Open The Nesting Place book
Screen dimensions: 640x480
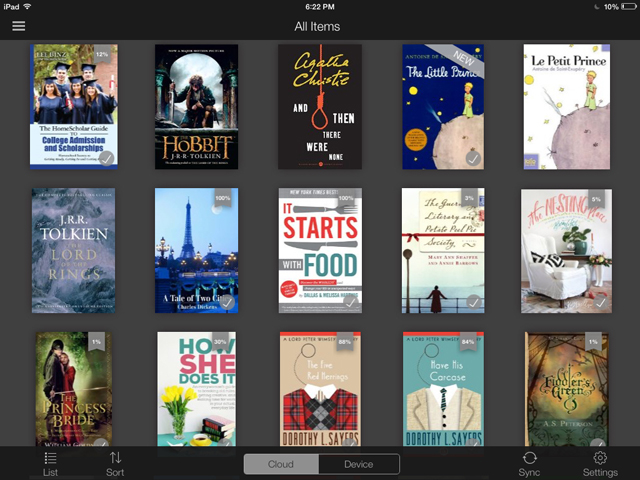click(567, 251)
